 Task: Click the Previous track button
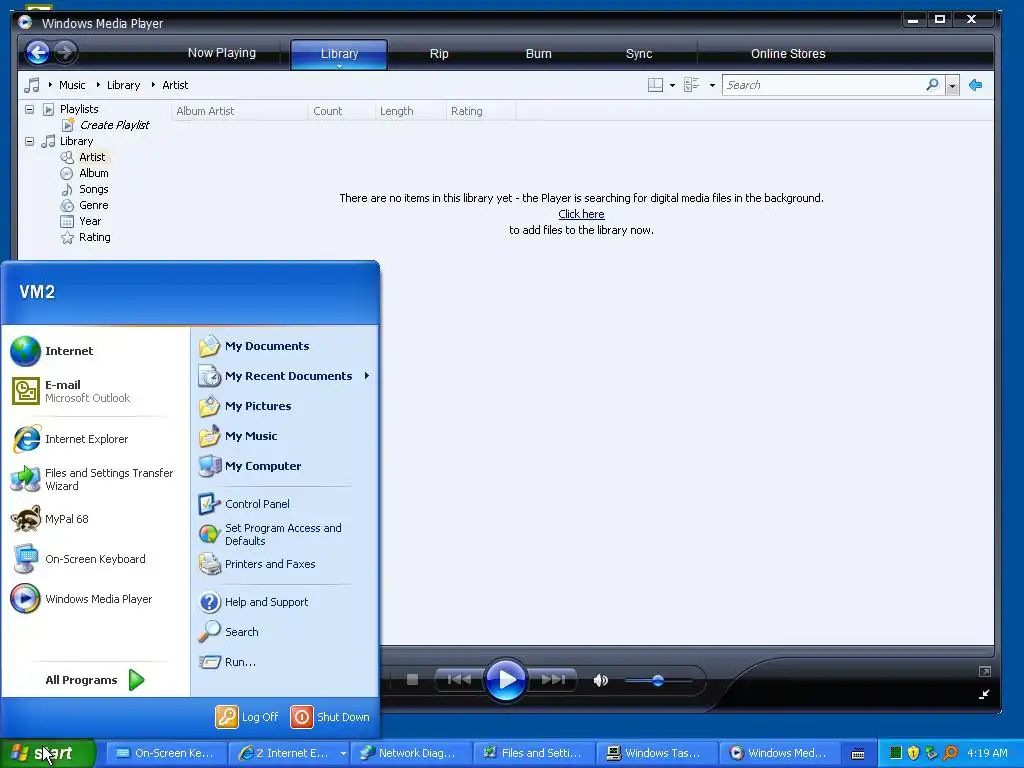coord(459,680)
